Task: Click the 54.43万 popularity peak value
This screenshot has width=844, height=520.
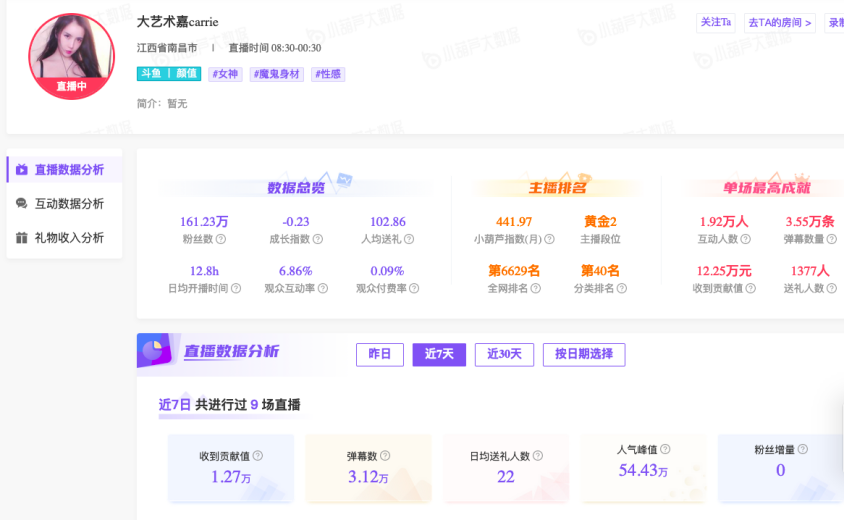Action: (x=643, y=470)
